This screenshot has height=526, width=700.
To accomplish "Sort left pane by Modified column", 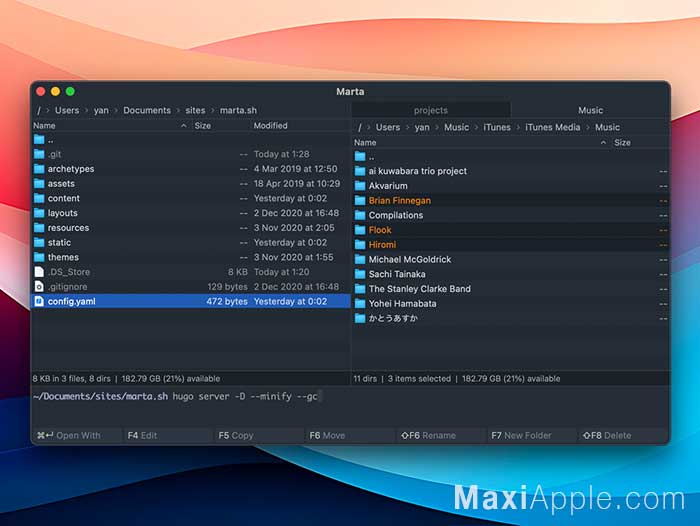I will pyautogui.click(x=271, y=126).
